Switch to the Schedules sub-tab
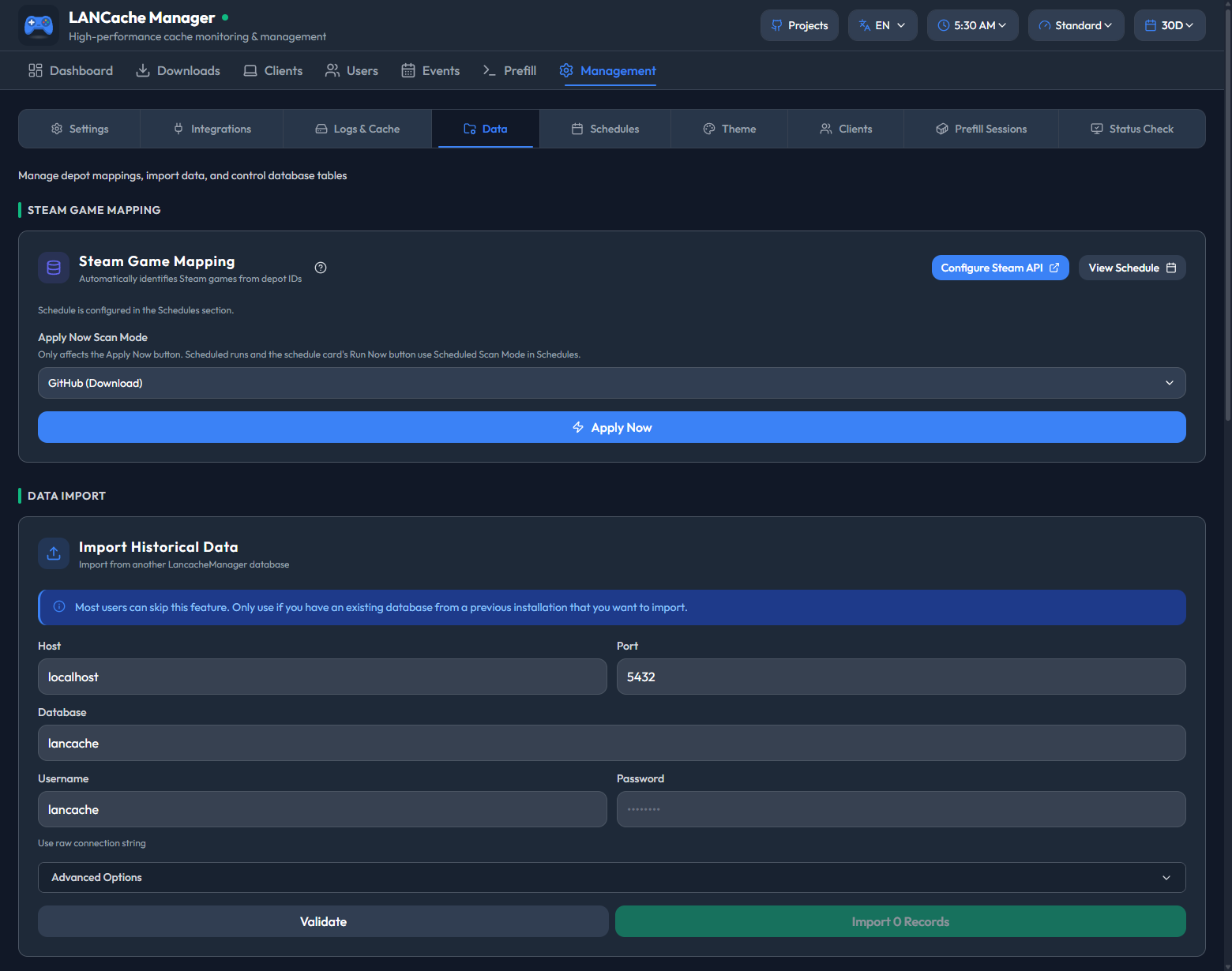The image size is (1232, 971). coord(605,129)
